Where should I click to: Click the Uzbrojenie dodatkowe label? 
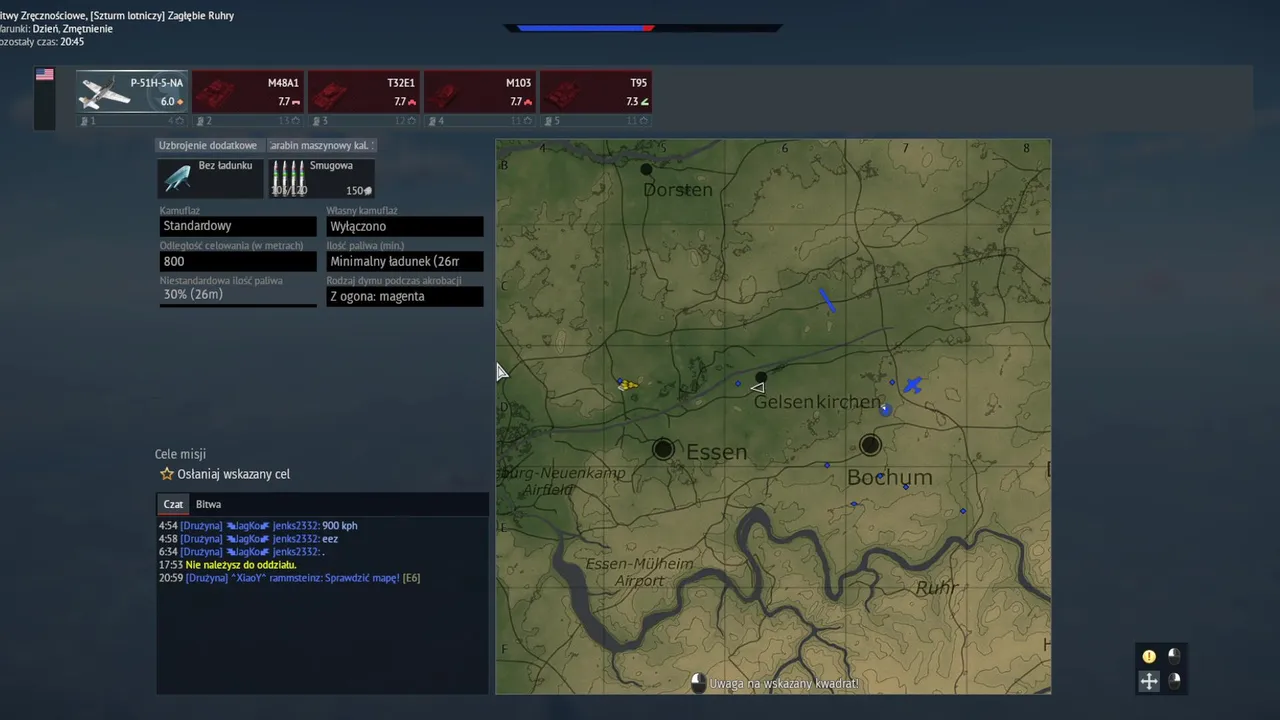210,145
